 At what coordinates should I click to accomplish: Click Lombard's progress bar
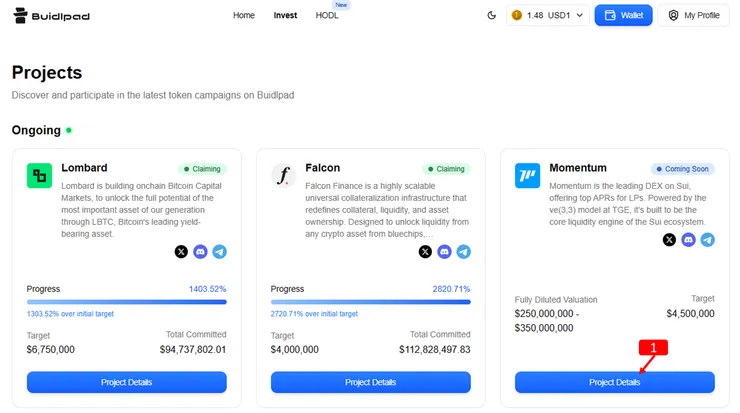click(127, 301)
